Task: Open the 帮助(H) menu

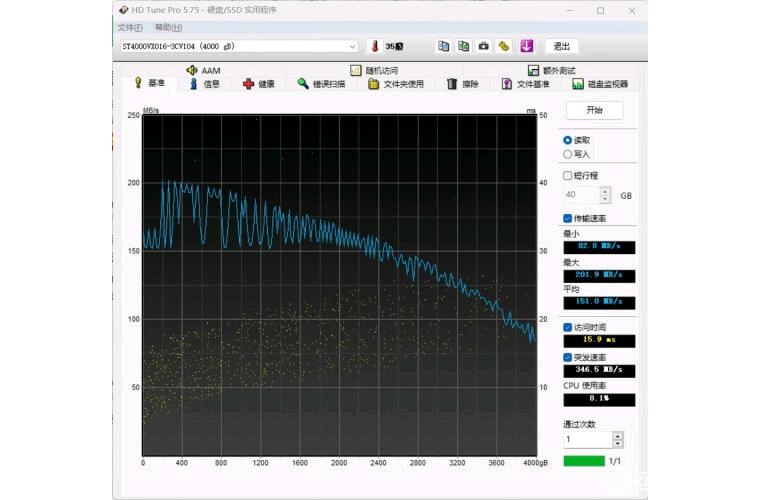Action: click(168, 27)
